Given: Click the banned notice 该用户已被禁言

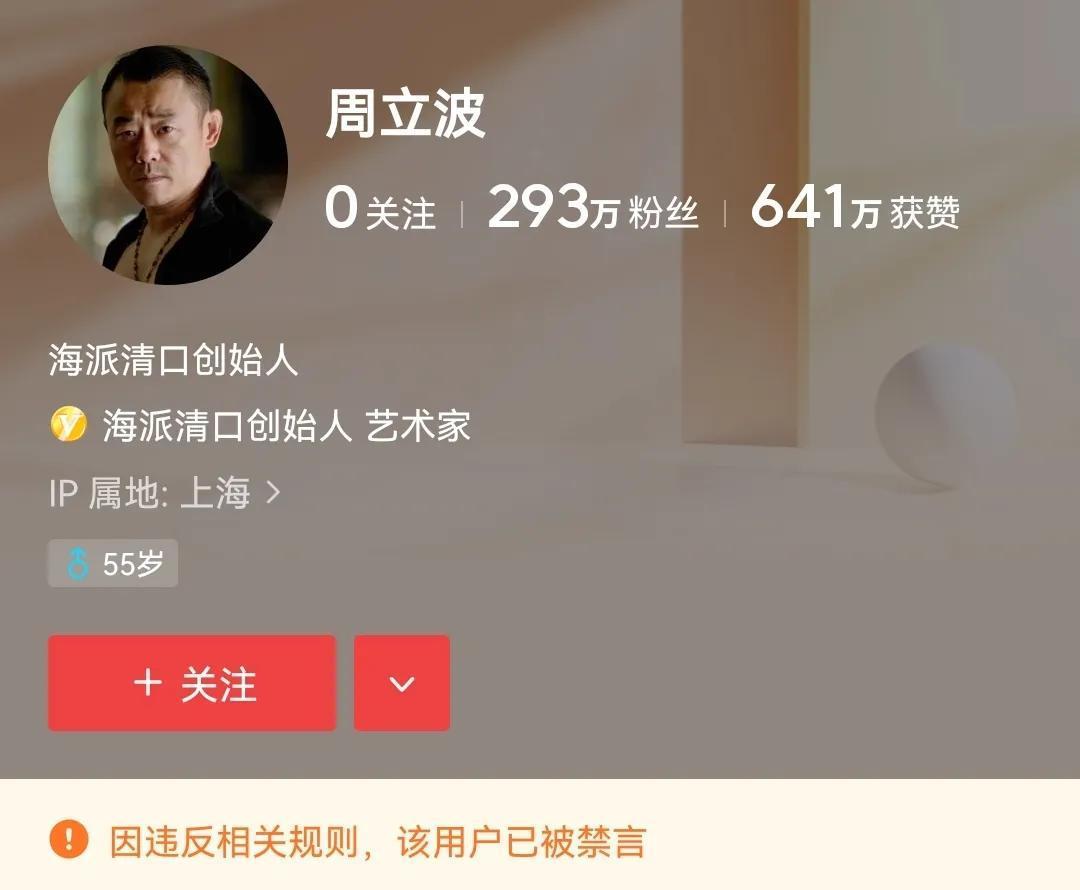Looking at the screenshot, I should click(x=521, y=841).
